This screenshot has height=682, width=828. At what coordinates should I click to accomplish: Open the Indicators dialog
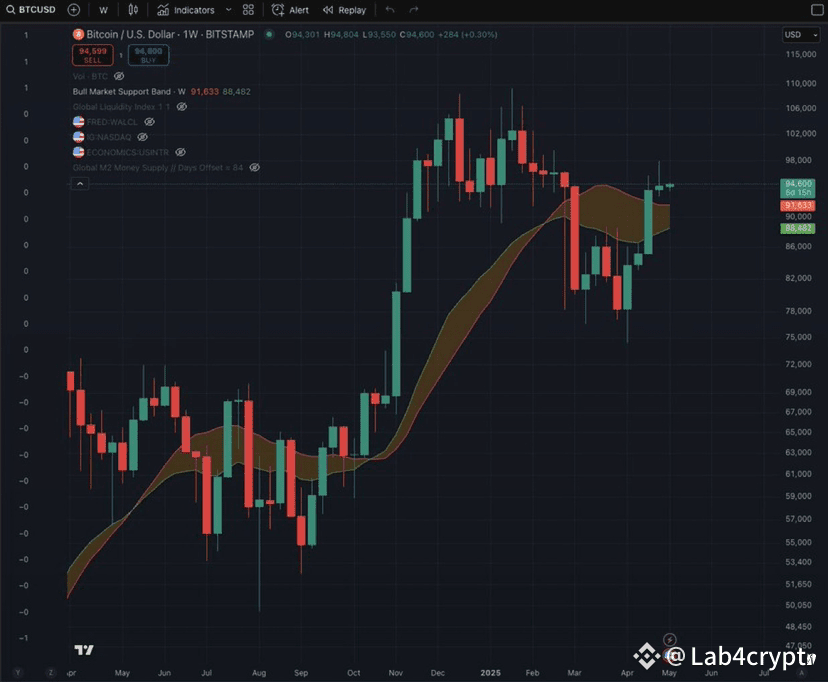186,10
